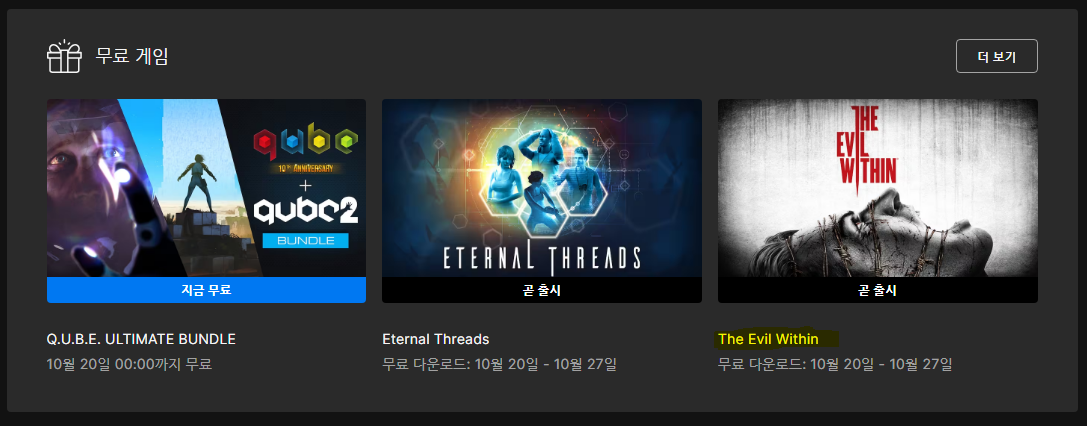
Task: Click the gift box icon beside 무료 게임
Action: tap(64, 56)
